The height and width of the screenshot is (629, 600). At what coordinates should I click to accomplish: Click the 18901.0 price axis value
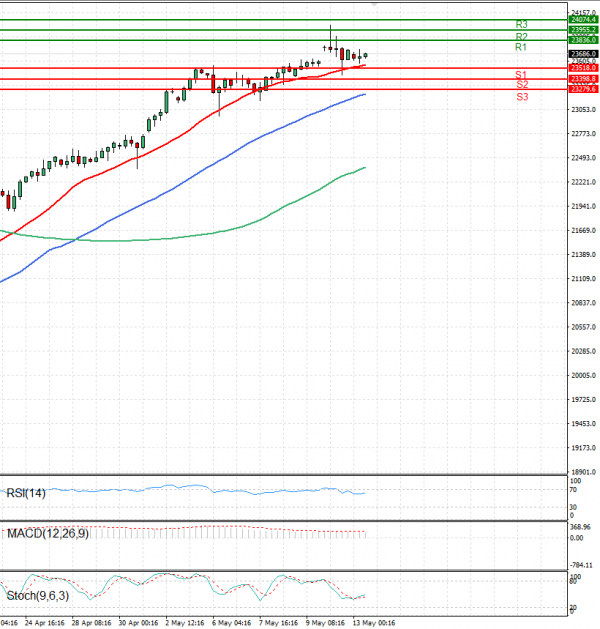(x=584, y=472)
